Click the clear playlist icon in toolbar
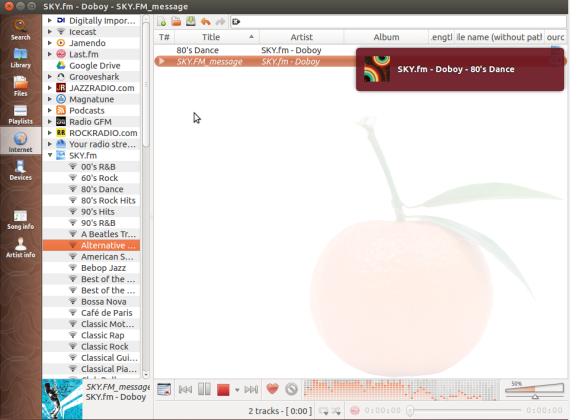This screenshot has width=570, height=420. pyautogui.click(x=236, y=22)
